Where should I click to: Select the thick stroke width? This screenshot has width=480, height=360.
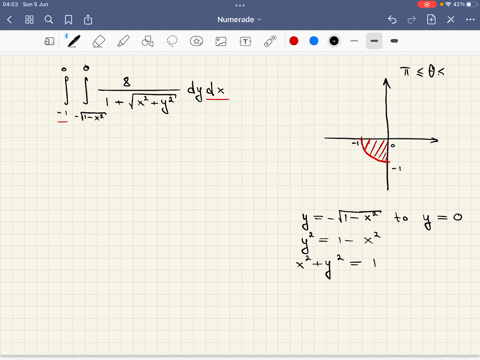tap(394, 41)
